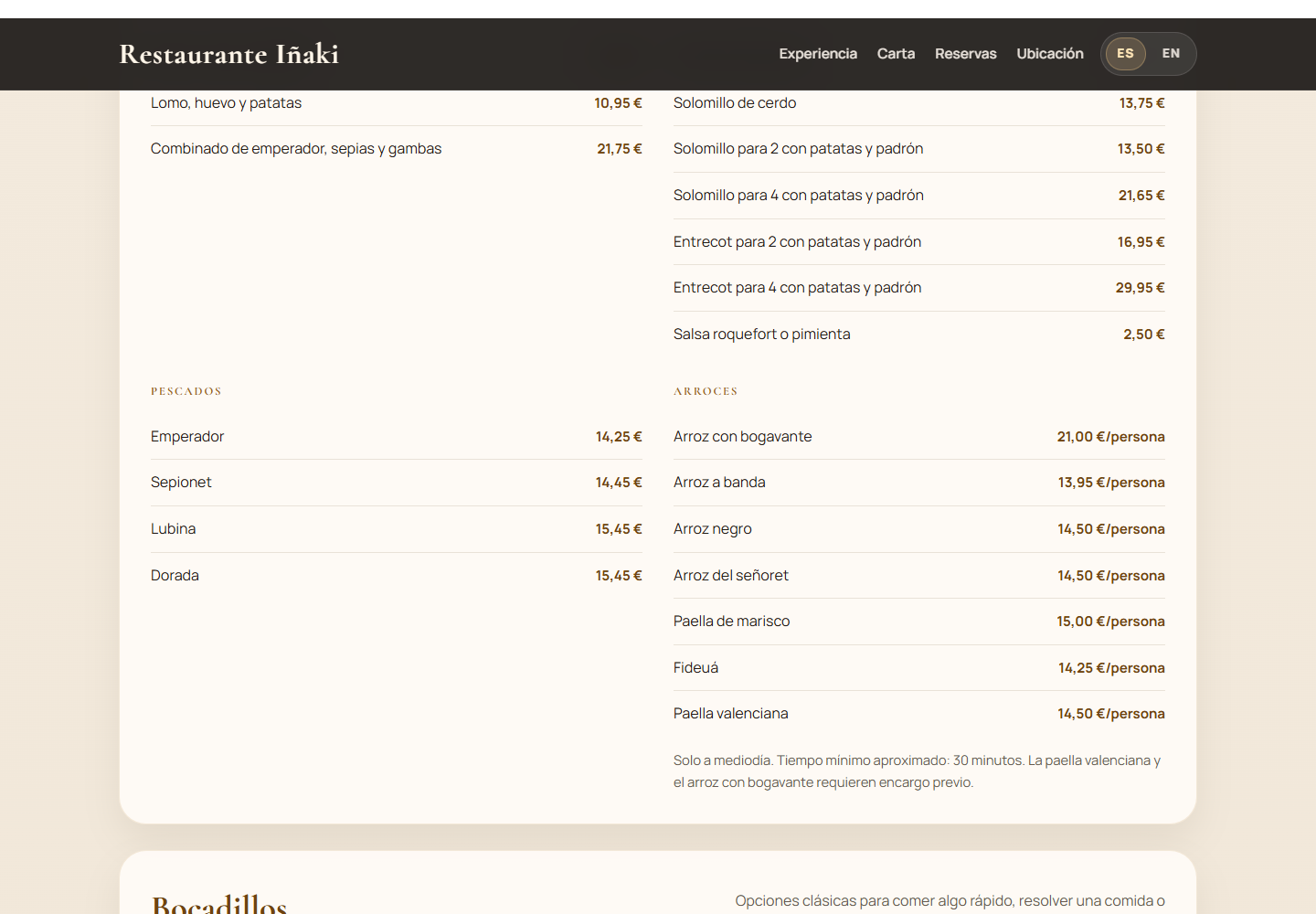
Task: Open the Carta menu link
Action: tap(896, 54)
